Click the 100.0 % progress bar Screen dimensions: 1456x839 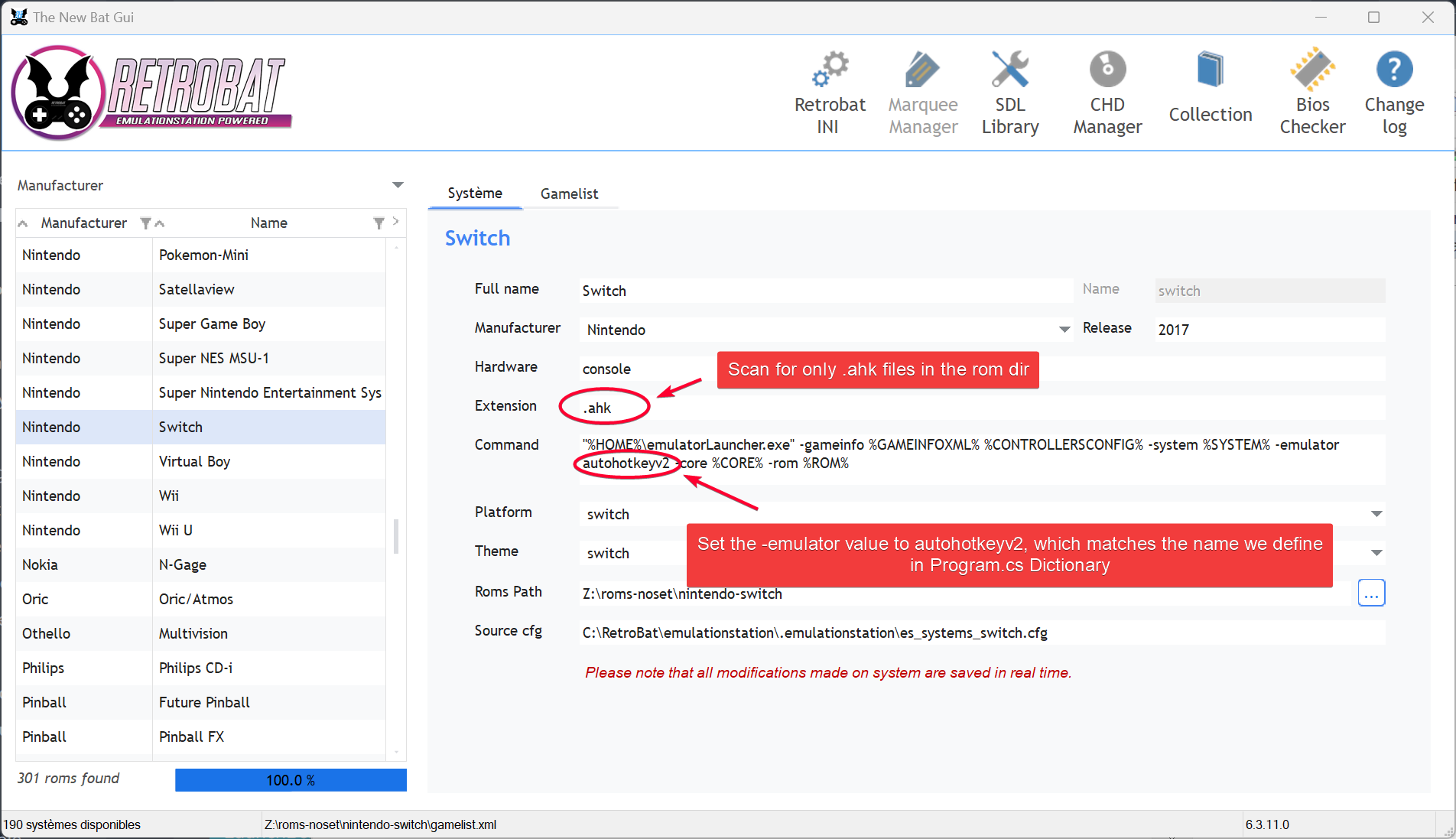[291, 780]
